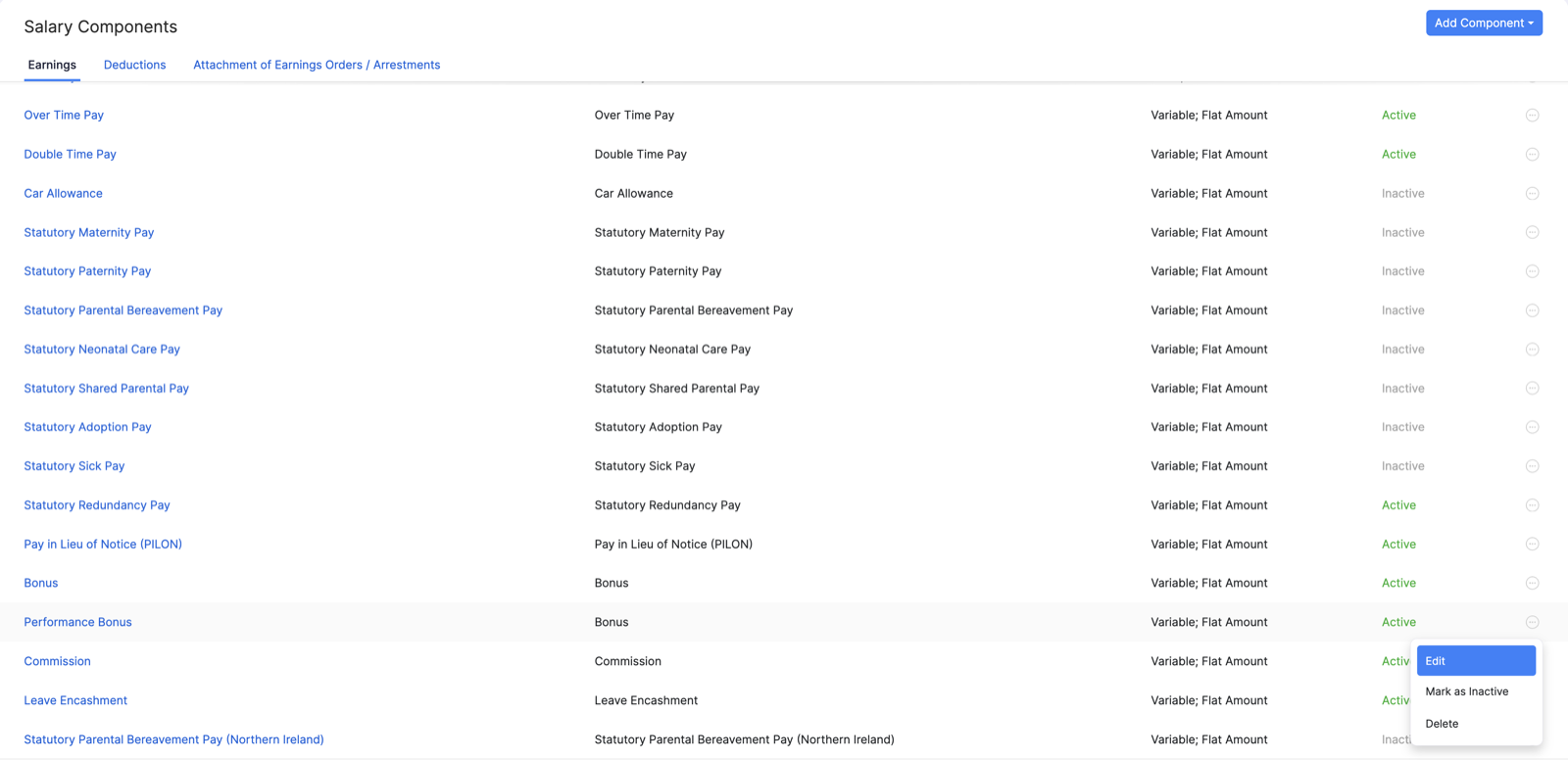1568x760 pixels.
Task: Open the Performance Bonus component link
Action: pos(78,622)
